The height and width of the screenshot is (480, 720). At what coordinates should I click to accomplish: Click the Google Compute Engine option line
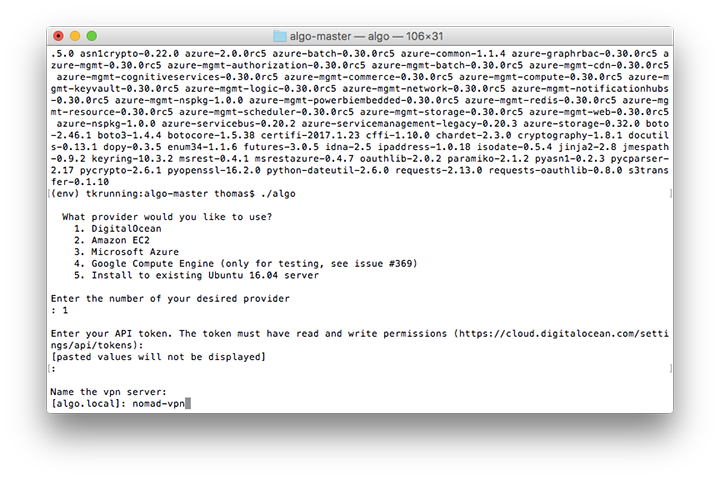coord(246,263)
